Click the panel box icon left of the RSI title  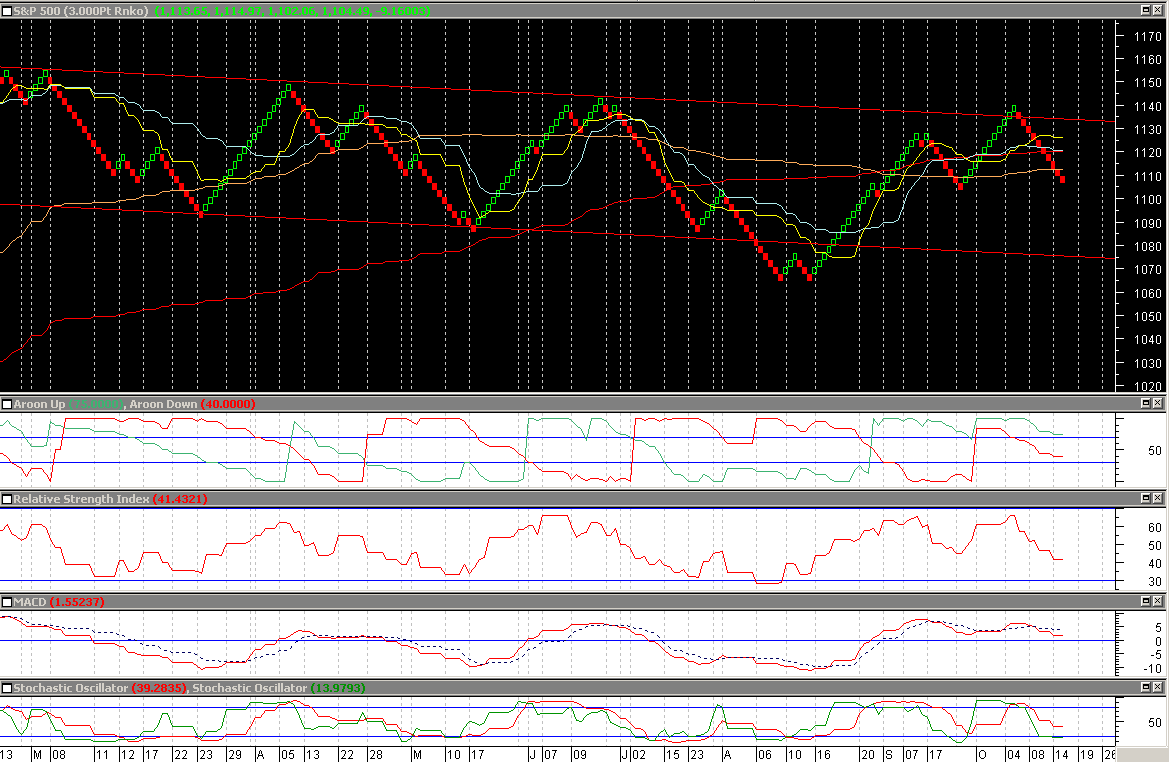(7, 498)
